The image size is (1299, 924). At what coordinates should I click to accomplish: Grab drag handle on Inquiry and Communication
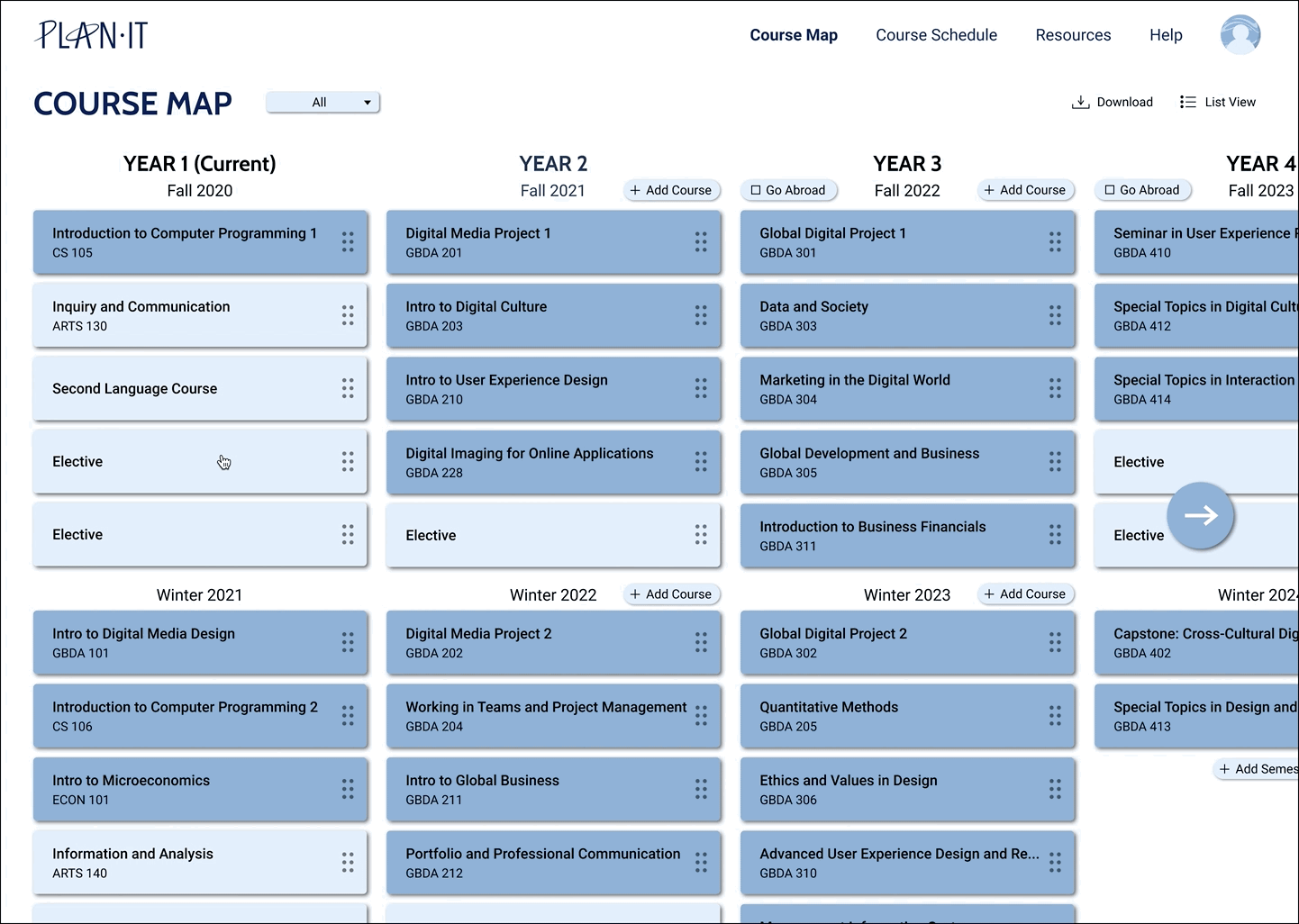[348, 315]
